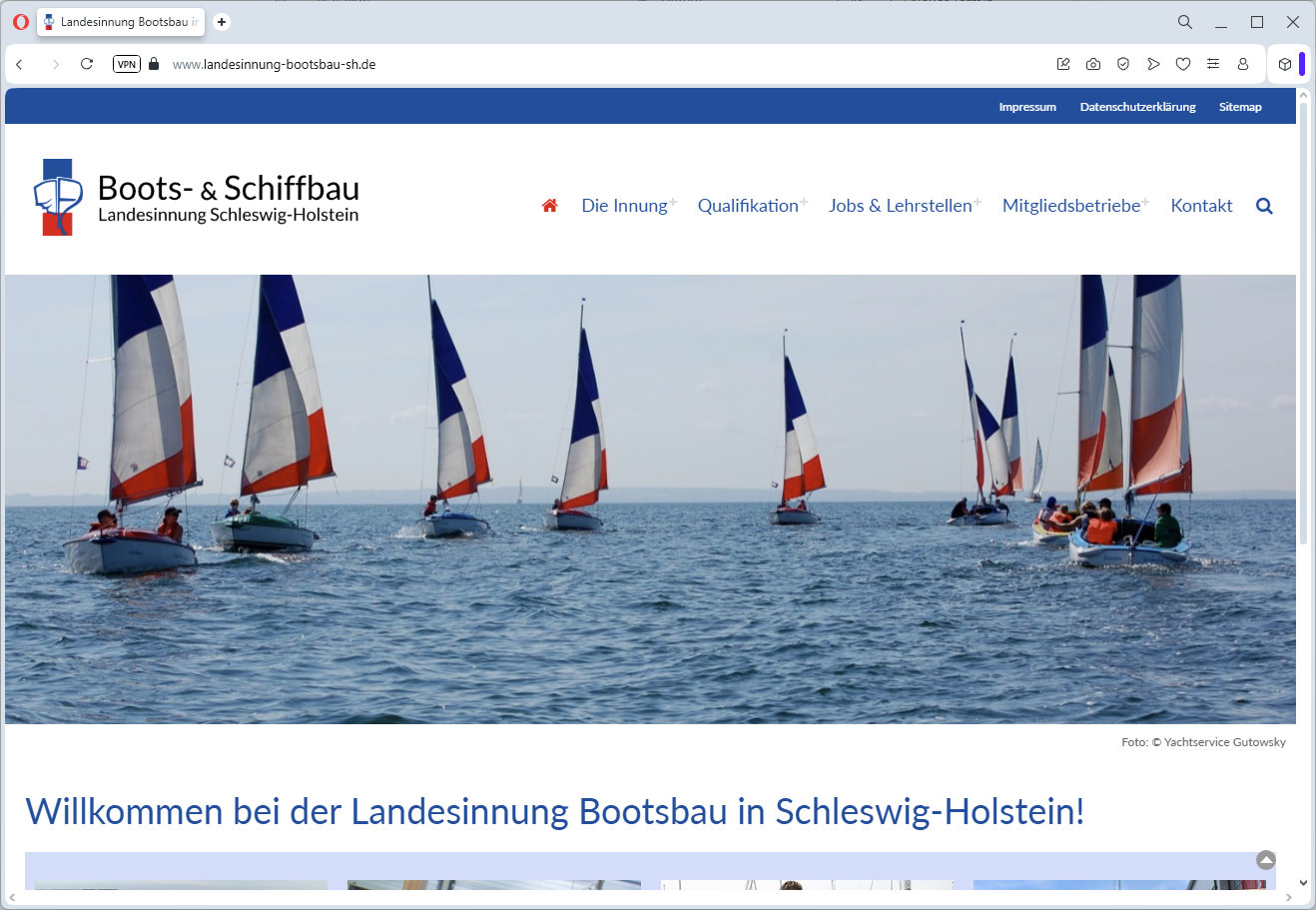Take a page snapshot with the camera icon
The height and width of the screenshot is (910, 1316).
click(x=1092, y=63)
